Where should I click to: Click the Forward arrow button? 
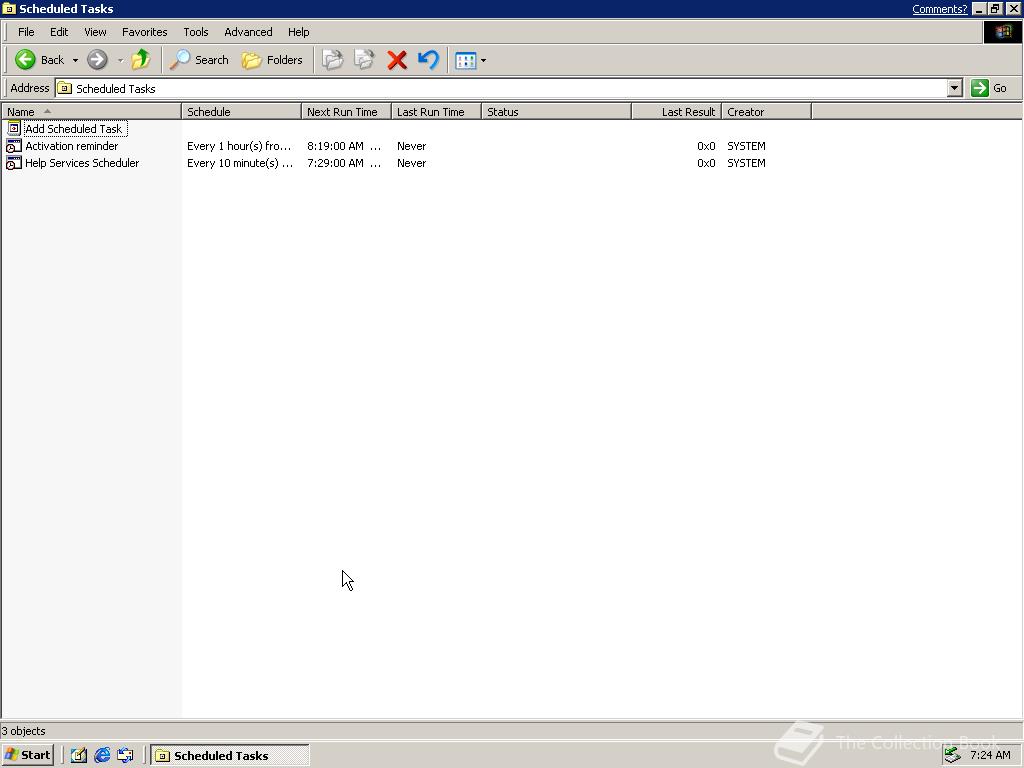(x=97, y=60)
